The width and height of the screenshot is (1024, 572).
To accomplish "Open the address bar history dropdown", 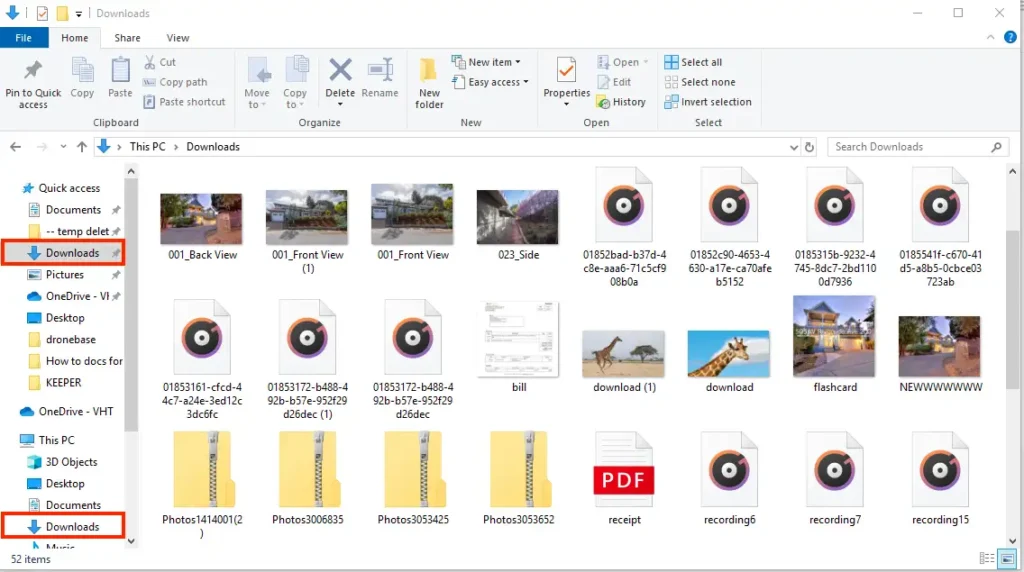I will pyautogui.click(x=793, y=148).
